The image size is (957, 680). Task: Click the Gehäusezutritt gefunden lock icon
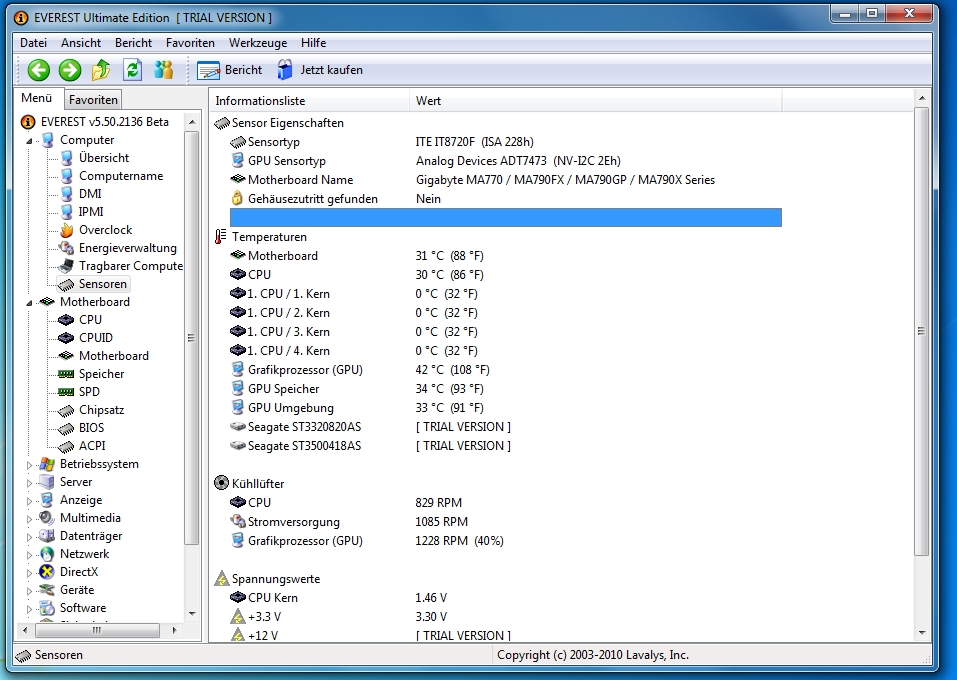[237, 198]
